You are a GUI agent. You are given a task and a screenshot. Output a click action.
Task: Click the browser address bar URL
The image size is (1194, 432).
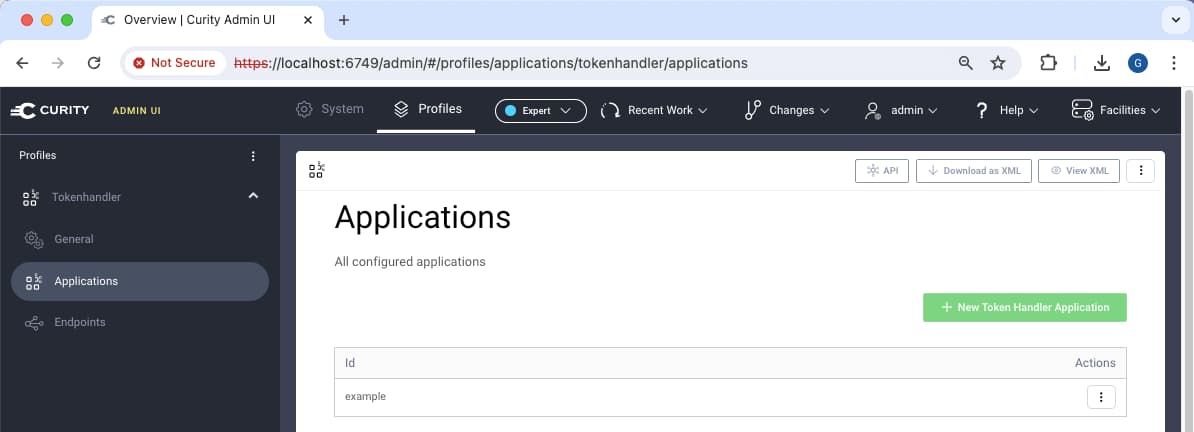(491, 63)
